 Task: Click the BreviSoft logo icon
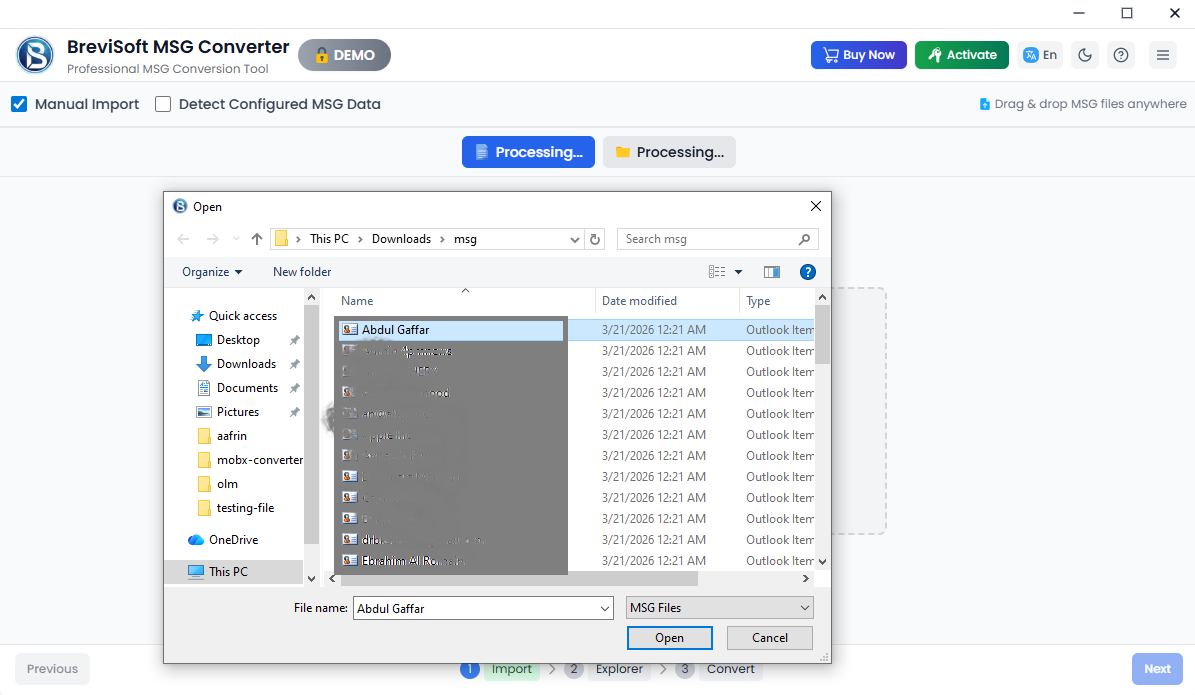pos(35,55)
